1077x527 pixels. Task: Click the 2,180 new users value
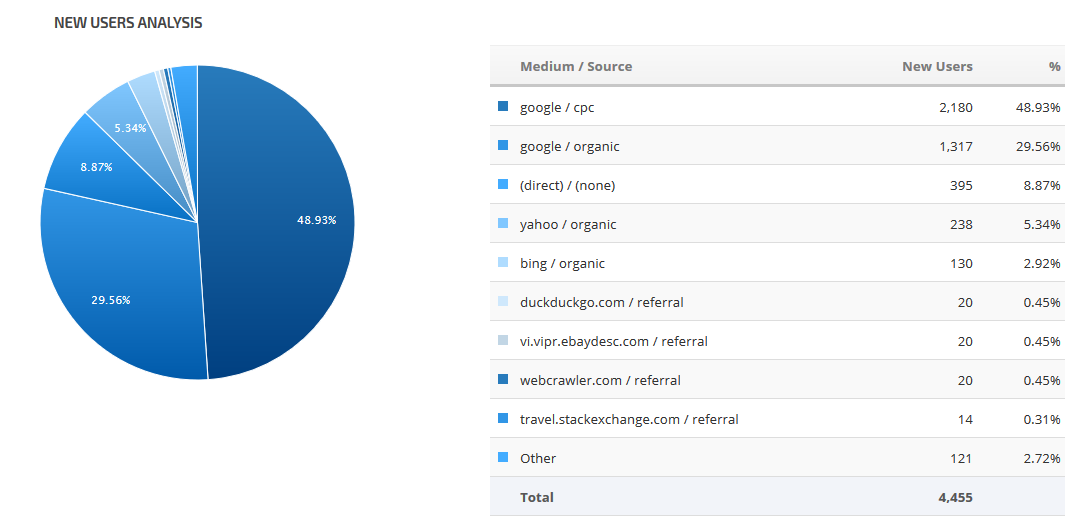pyautogui.click(x=955, y=107)
